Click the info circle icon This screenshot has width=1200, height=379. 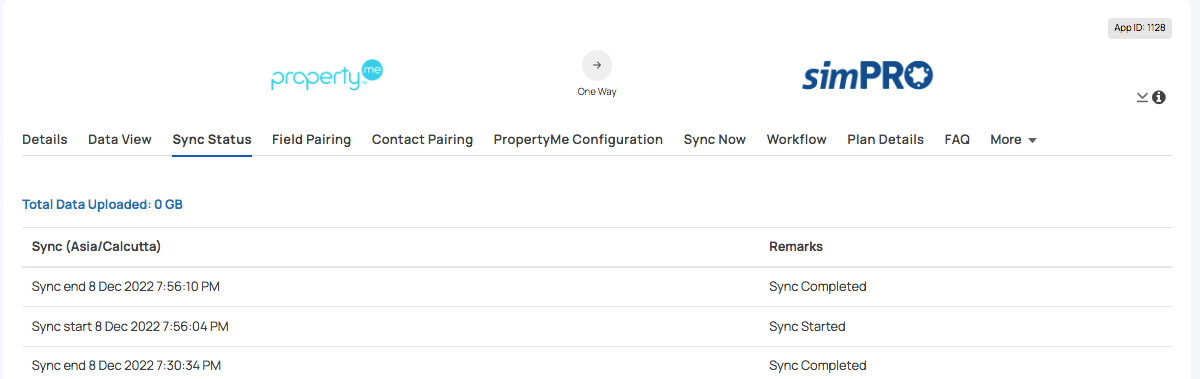[x=1159, y=97]
